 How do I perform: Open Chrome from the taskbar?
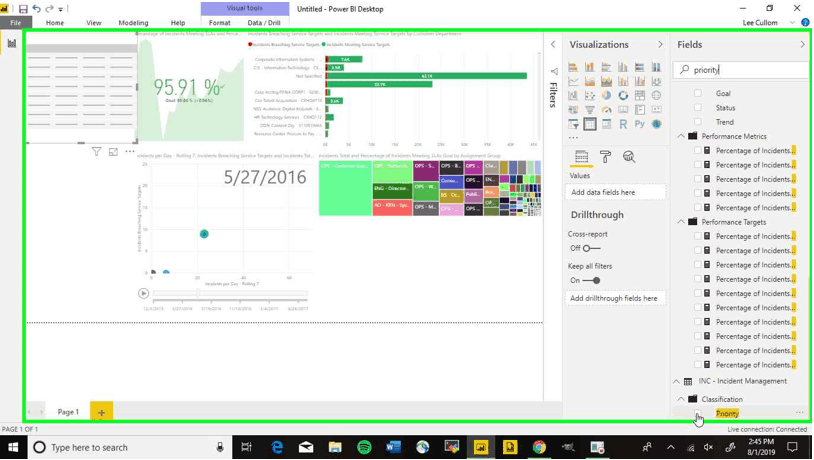tap(539, 447)
